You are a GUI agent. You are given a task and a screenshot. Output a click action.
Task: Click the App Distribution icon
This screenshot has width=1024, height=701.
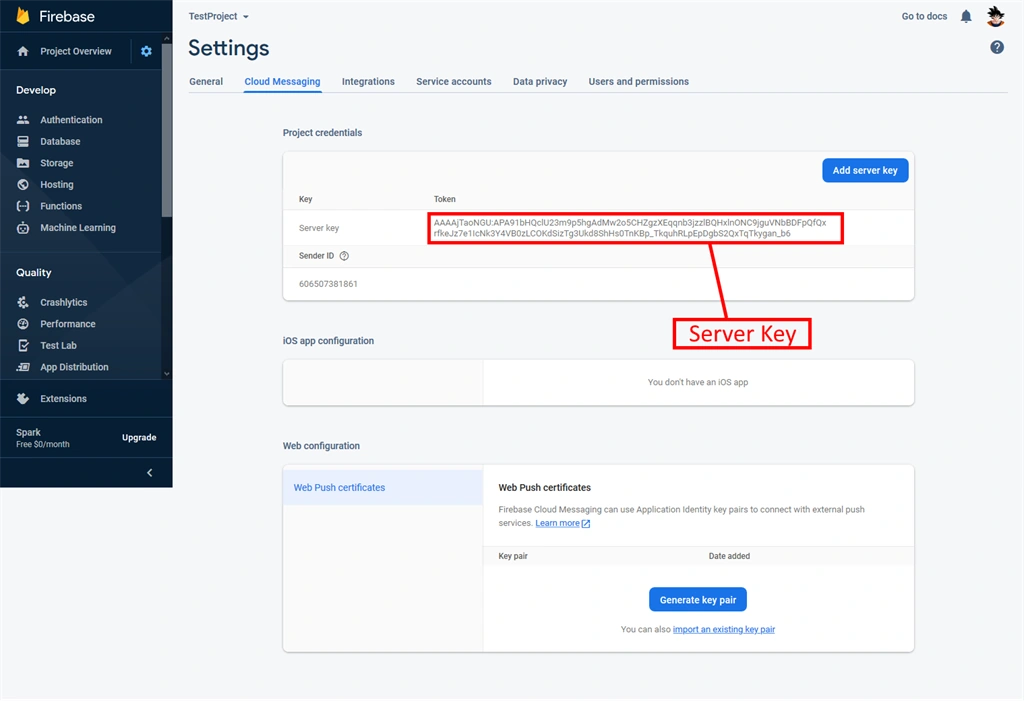[23, 367]
